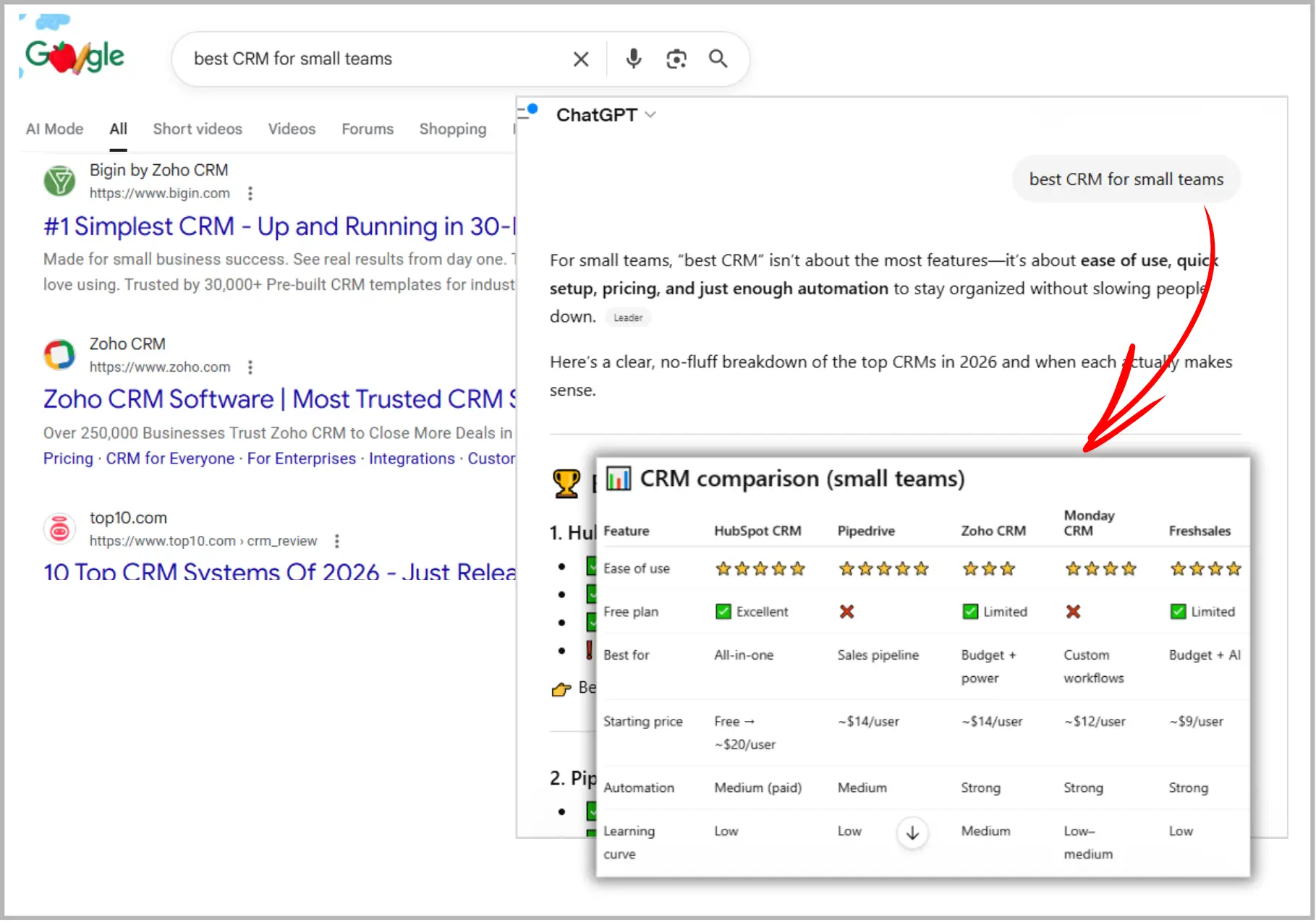The image size is (1316, 922).
Task: Click the Zoho CRM favicon
Action: (59, 354)
